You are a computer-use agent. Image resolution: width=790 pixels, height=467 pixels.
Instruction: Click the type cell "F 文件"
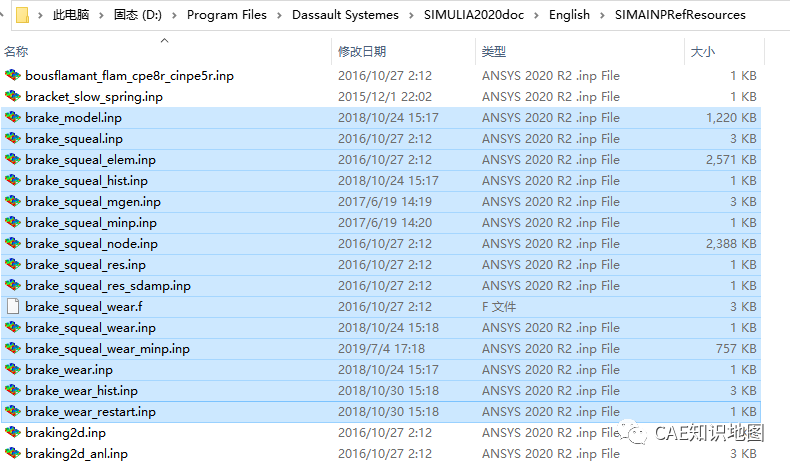click(x=499, y=306)
